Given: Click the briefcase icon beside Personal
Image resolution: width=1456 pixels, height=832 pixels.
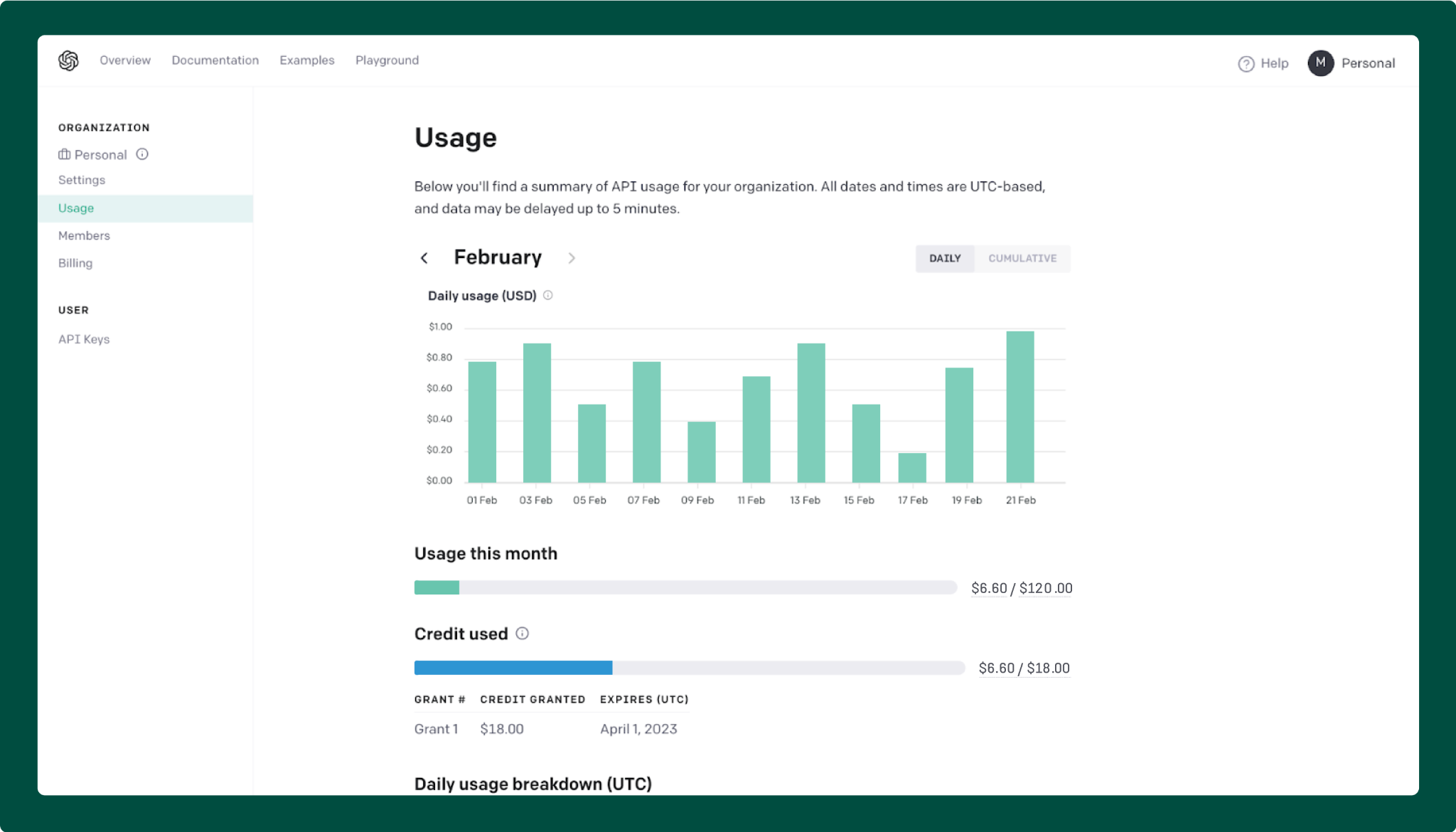Looking at the screenshot, I should (x=64, y=154).
